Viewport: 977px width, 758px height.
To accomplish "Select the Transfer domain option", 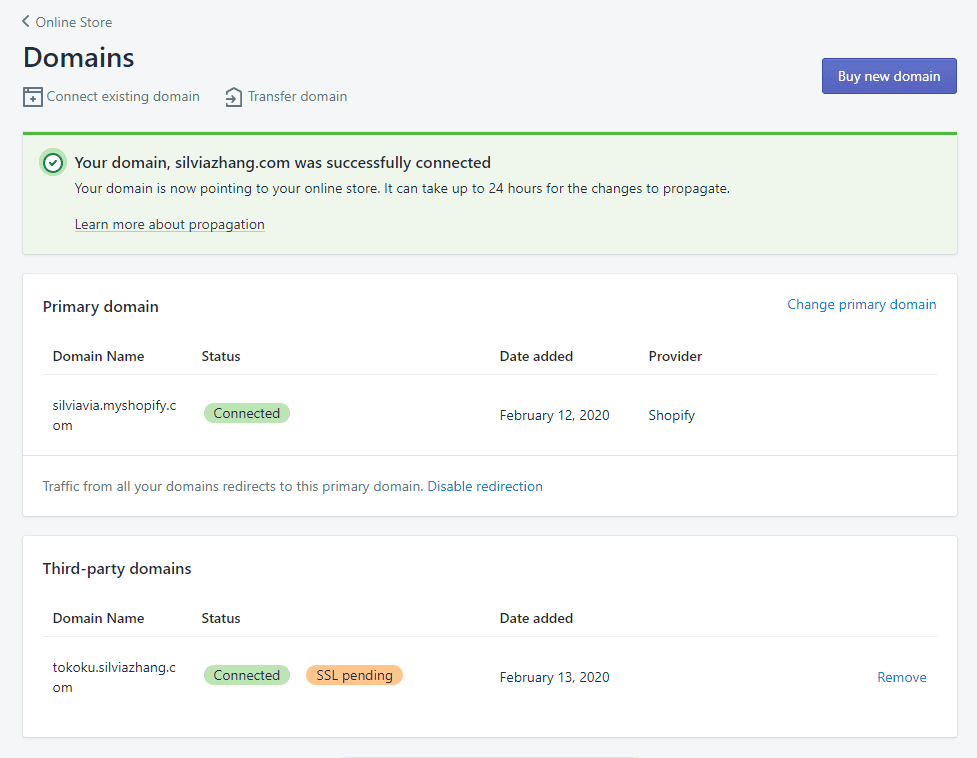I will point(297,97).
